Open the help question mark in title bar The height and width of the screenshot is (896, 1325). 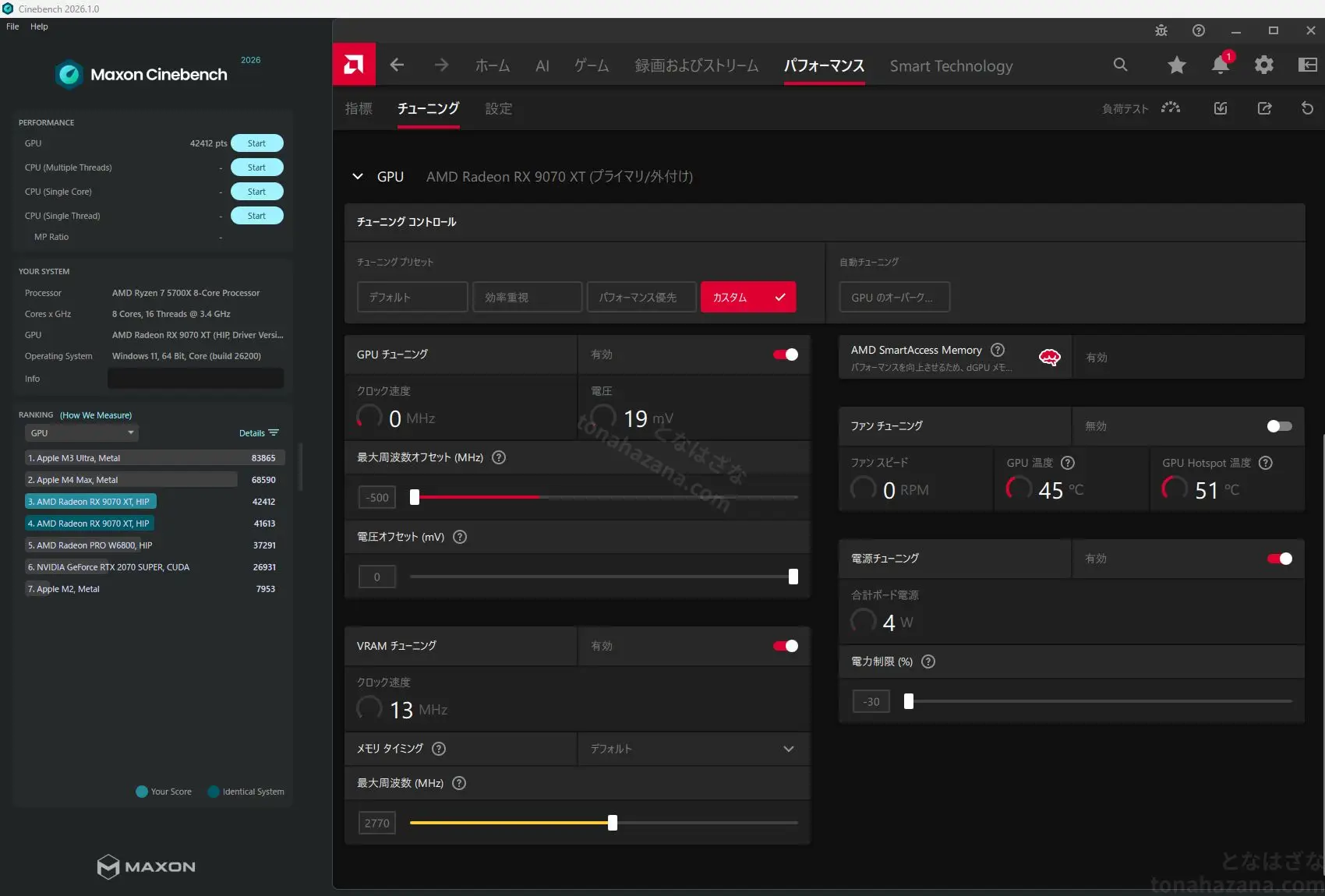1199,30
